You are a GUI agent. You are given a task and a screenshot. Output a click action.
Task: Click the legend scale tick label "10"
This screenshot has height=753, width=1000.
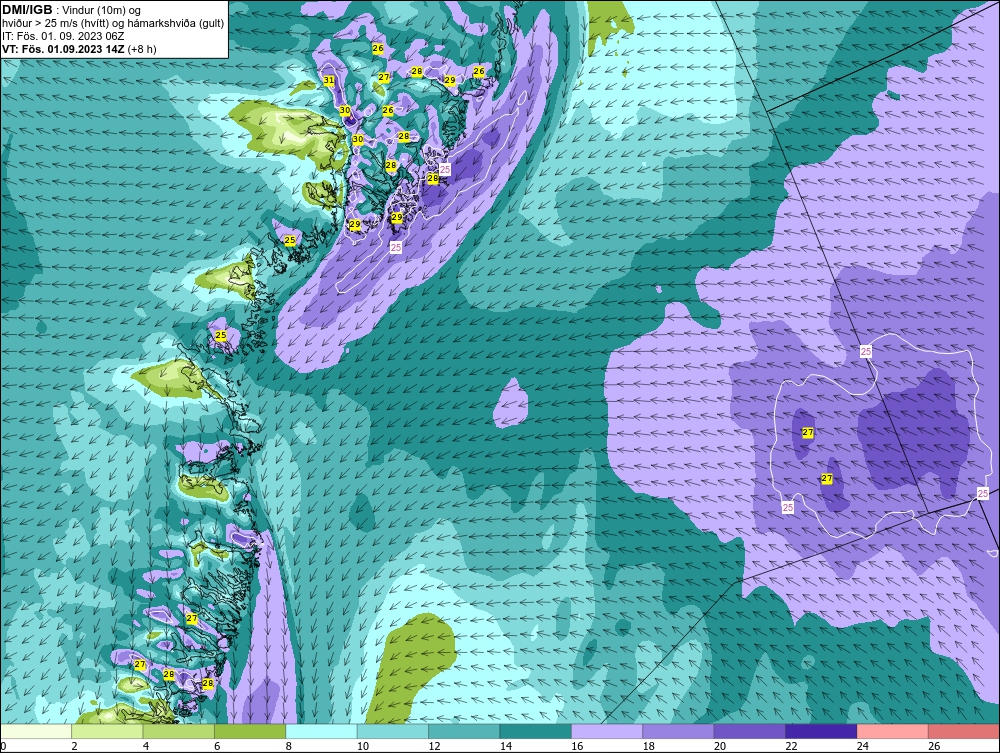click(363, 746)
